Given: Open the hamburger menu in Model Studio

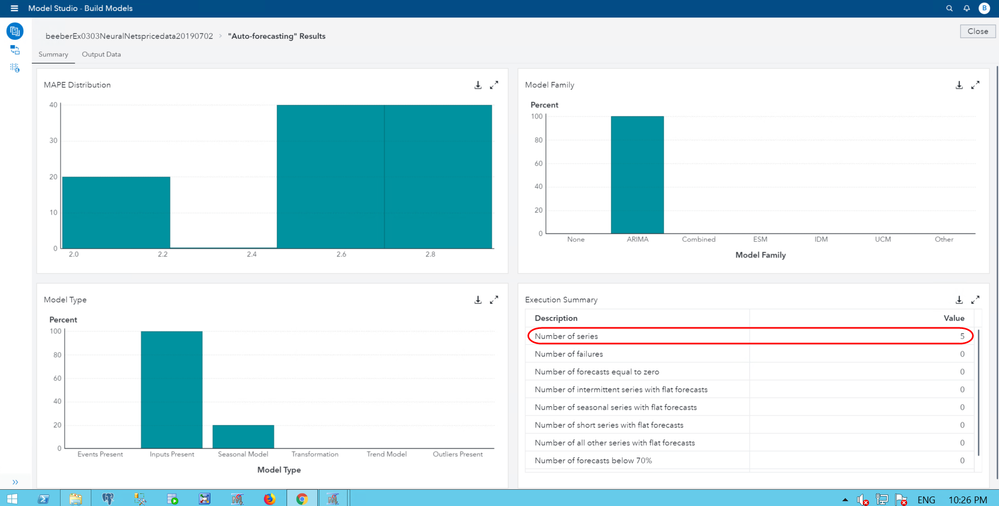Looking at the screenshot, I should pyautogui.click(x=14, y=8).
